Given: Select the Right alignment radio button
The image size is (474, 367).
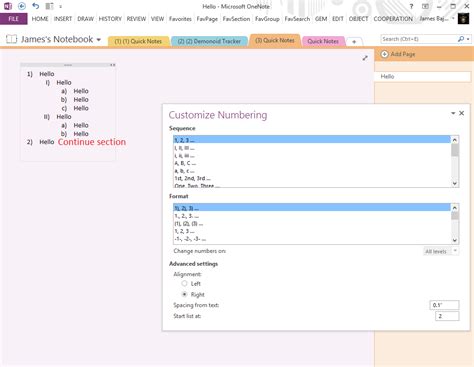Looking at the screenshot, I should click(184, 294).
